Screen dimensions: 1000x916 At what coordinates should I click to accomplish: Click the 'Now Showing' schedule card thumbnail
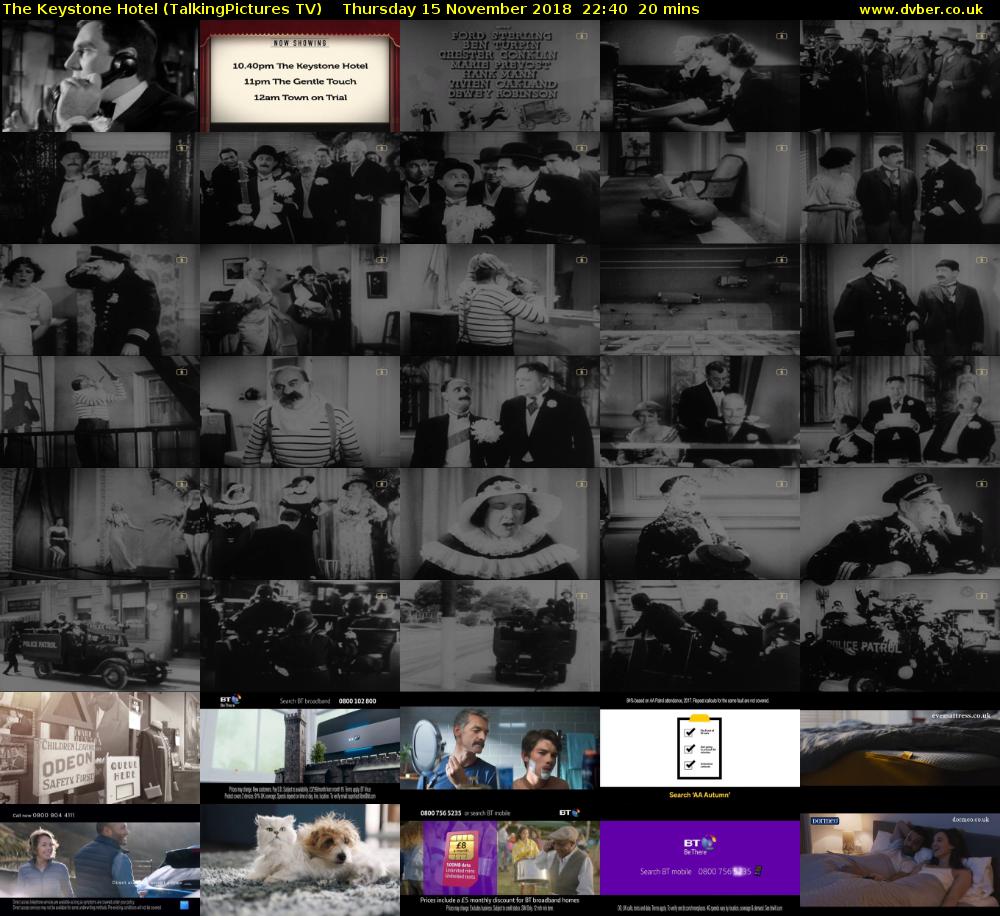[300, 76]
